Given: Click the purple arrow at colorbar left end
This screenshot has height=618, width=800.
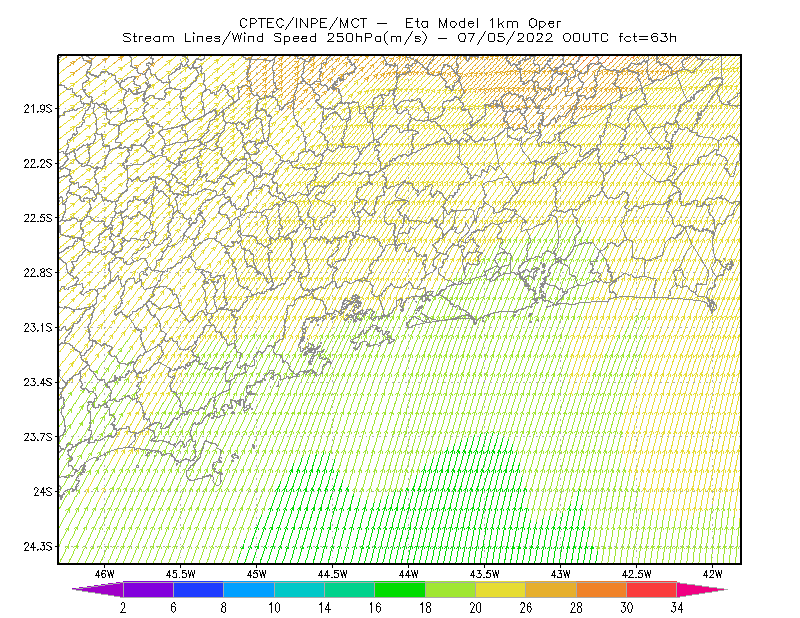Looking at the screenshot, I should click(x=98, y=589).
